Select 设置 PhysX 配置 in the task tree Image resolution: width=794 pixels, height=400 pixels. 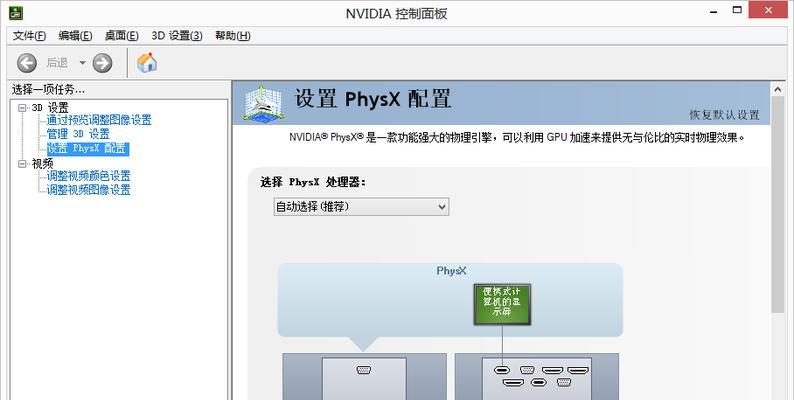tap(88, 149)
